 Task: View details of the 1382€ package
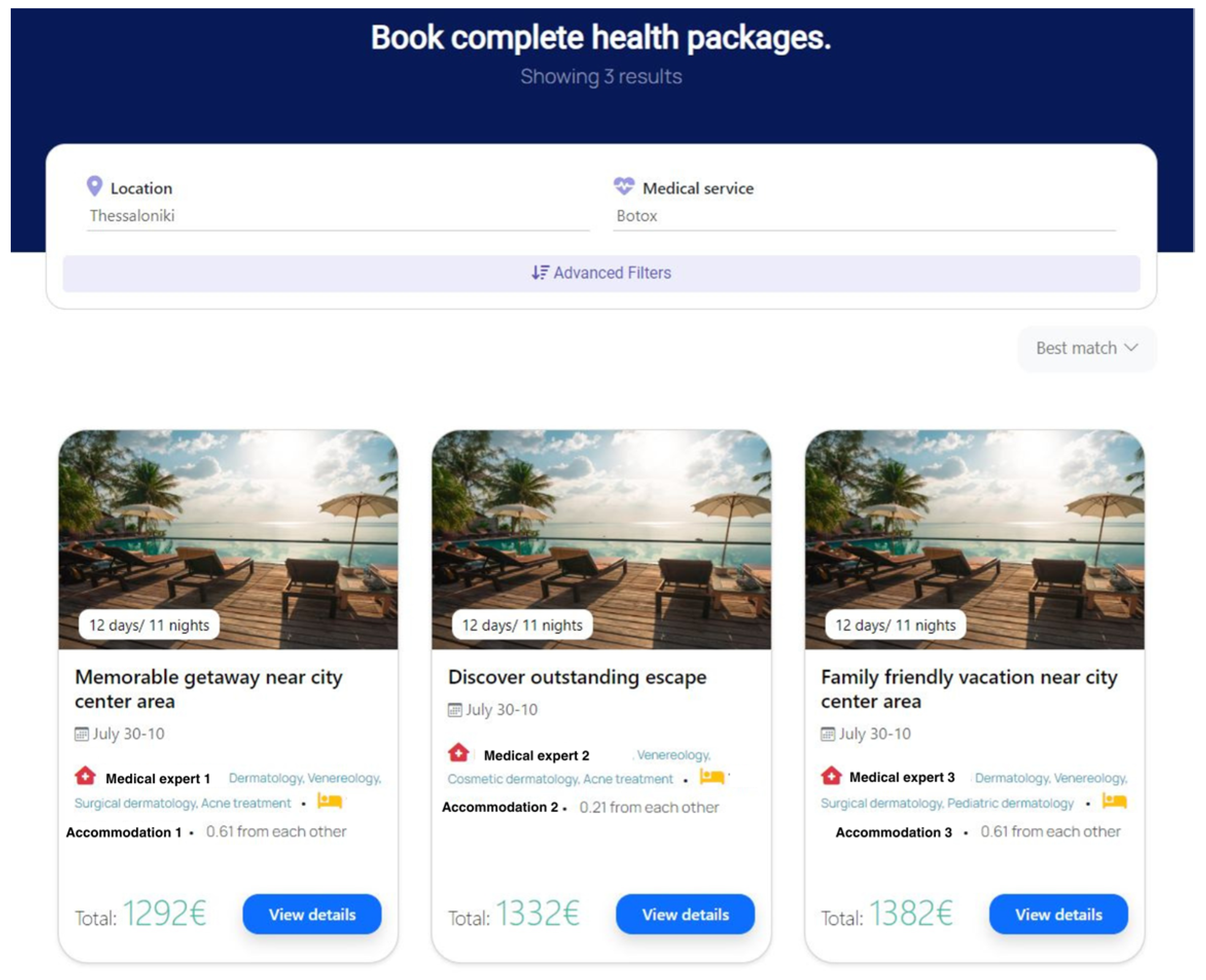click(1058, 914)
